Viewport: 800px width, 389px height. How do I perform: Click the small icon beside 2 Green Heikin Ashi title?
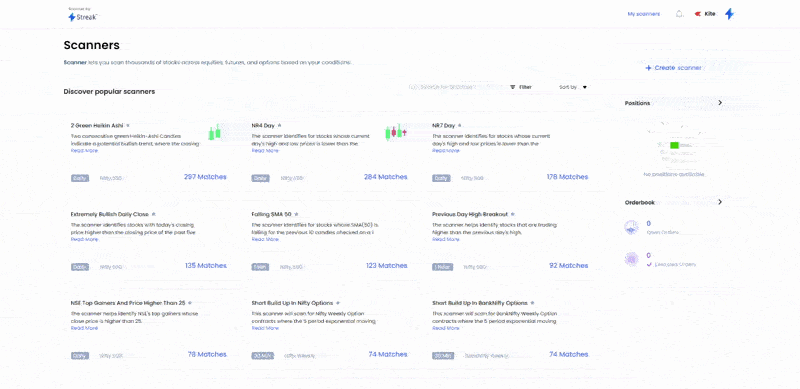128,125
